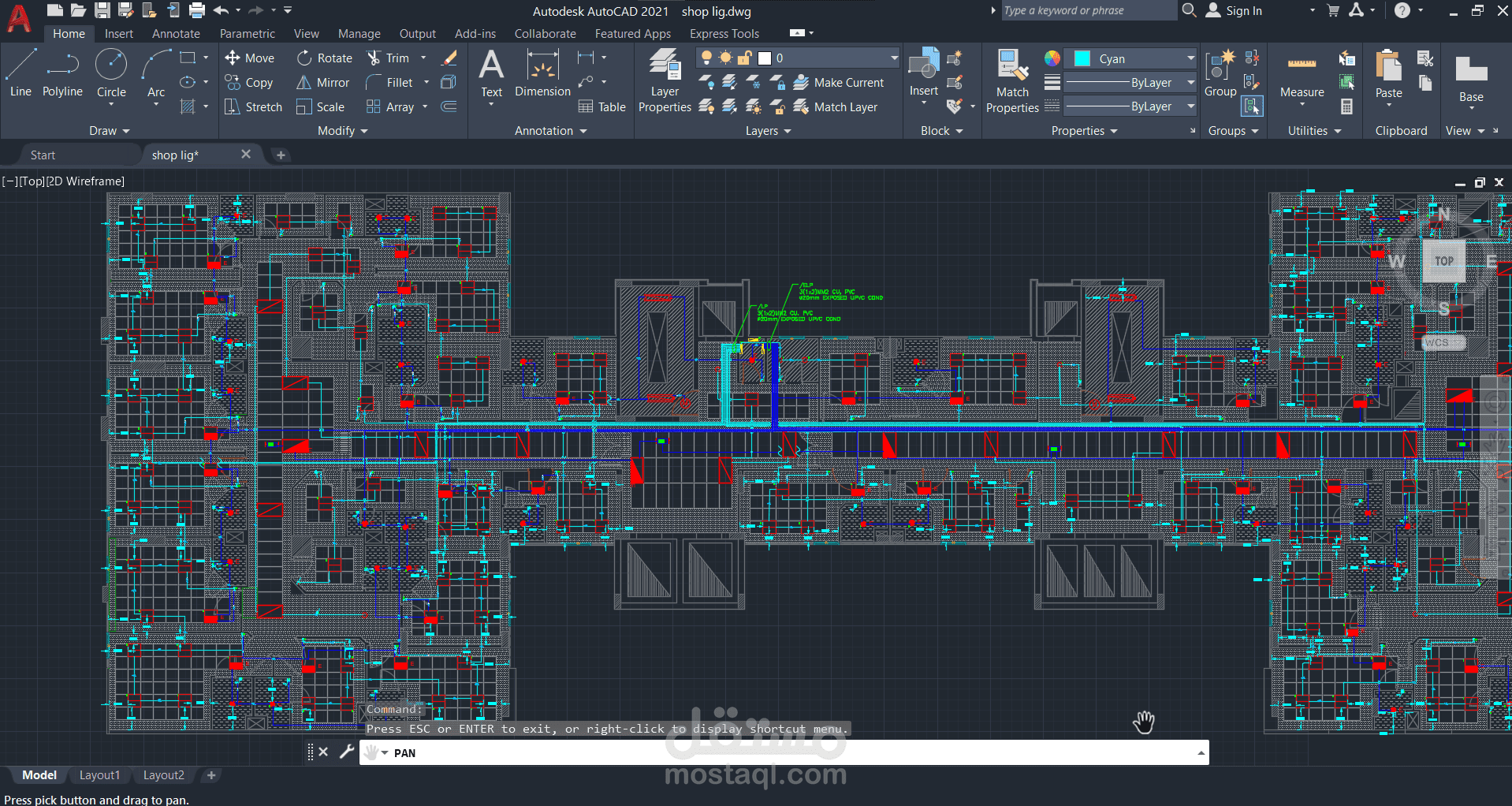Open the ByLayer linetype dropdown

tap(1190, 106)
